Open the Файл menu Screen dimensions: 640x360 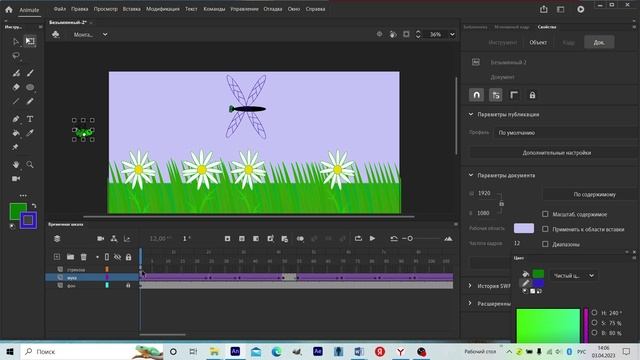(60, 9)
